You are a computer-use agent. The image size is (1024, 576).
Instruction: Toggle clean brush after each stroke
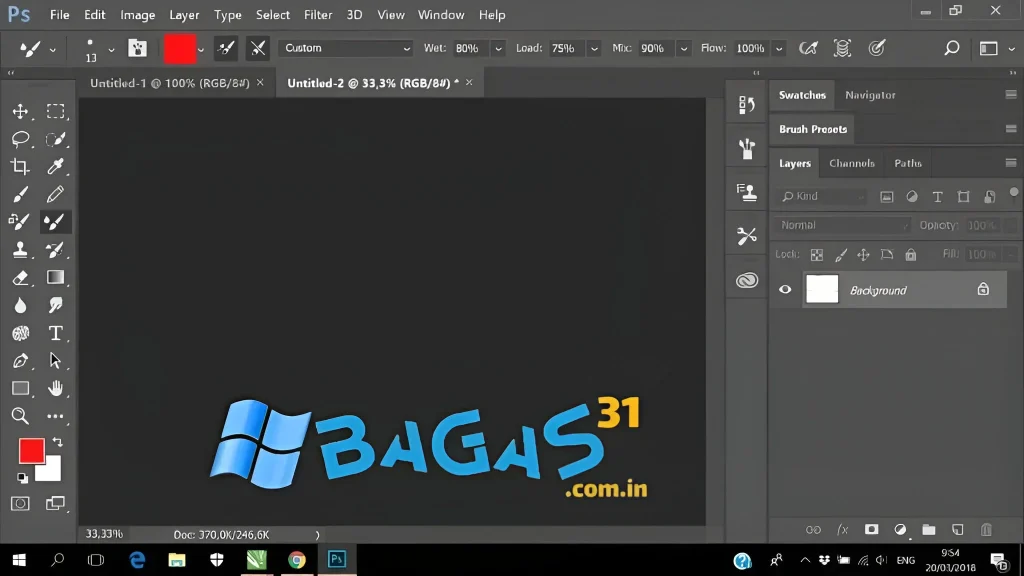point(258,48)
